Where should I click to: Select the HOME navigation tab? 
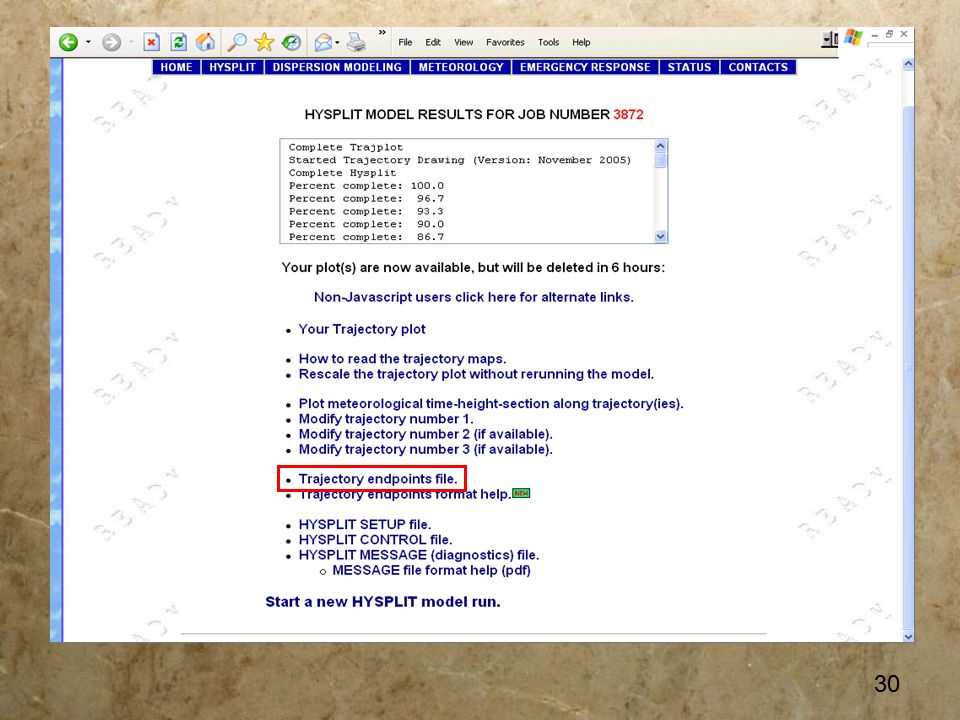coord(176,67)
